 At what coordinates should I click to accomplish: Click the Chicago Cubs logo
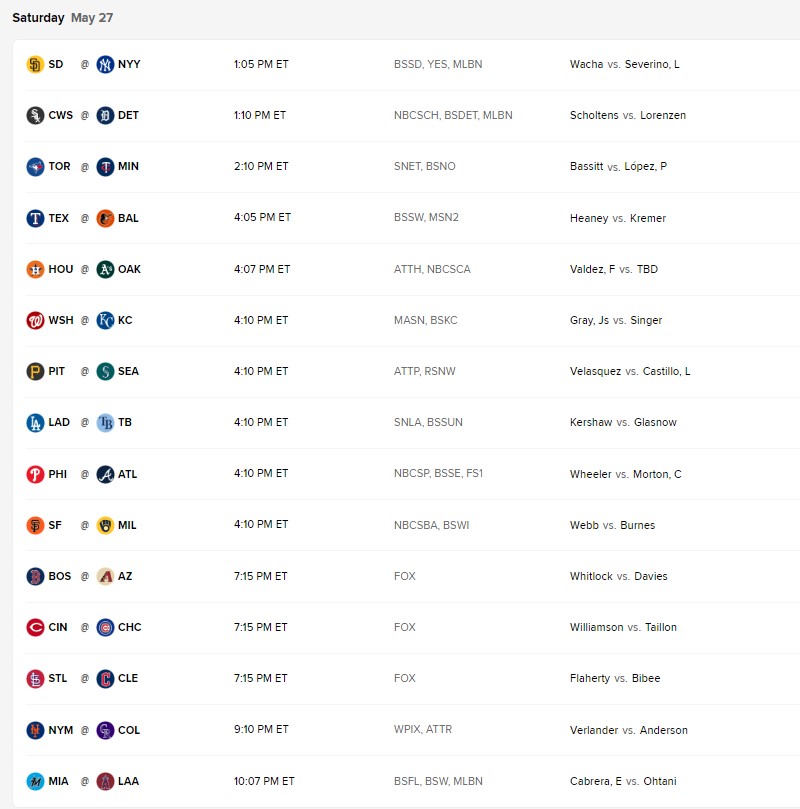(x=104, y=627)
